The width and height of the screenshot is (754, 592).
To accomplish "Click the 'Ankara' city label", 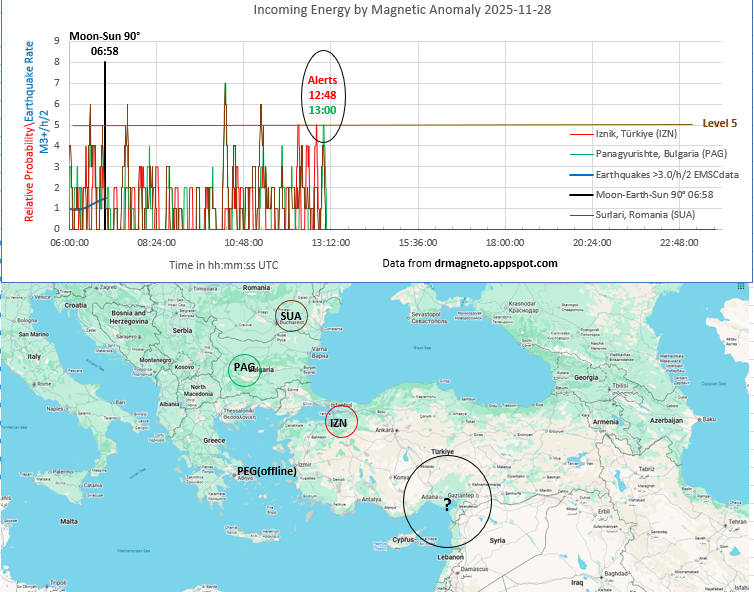I will (x=385, y=430).
